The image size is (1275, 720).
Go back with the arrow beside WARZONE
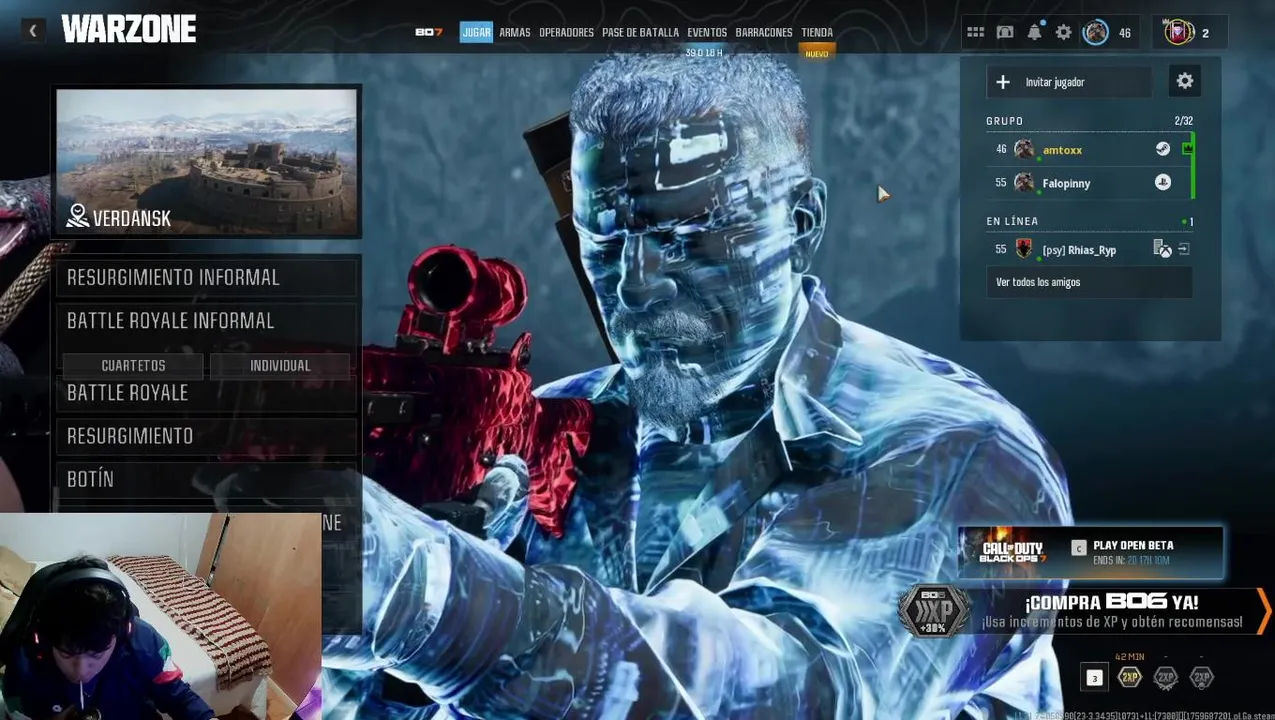tap(32, 31)
